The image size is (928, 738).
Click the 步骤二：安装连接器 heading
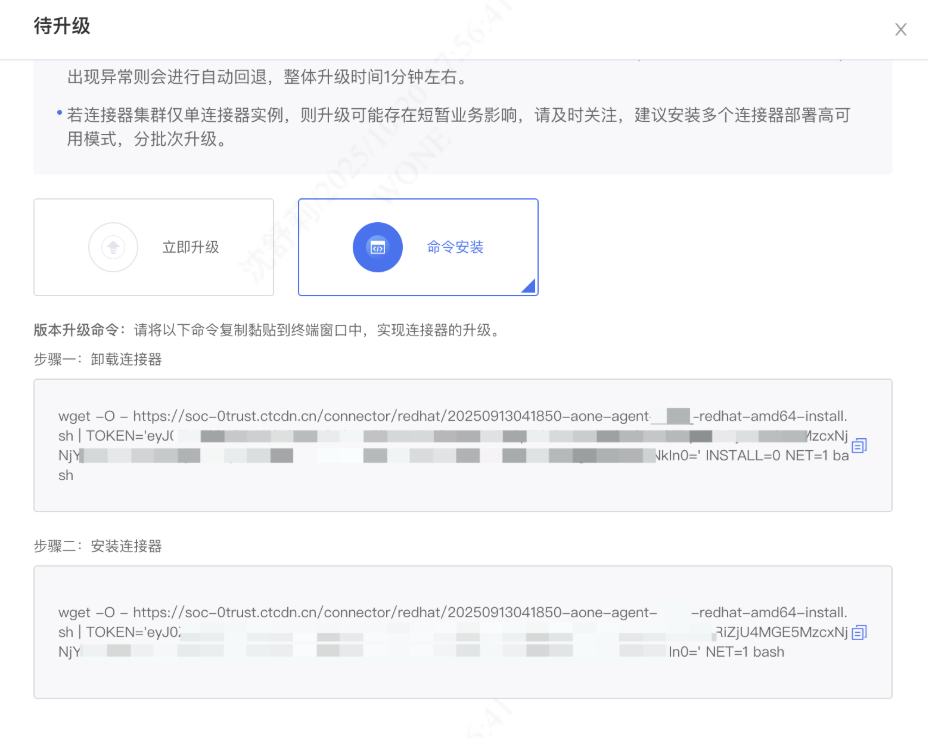(98, 546)
